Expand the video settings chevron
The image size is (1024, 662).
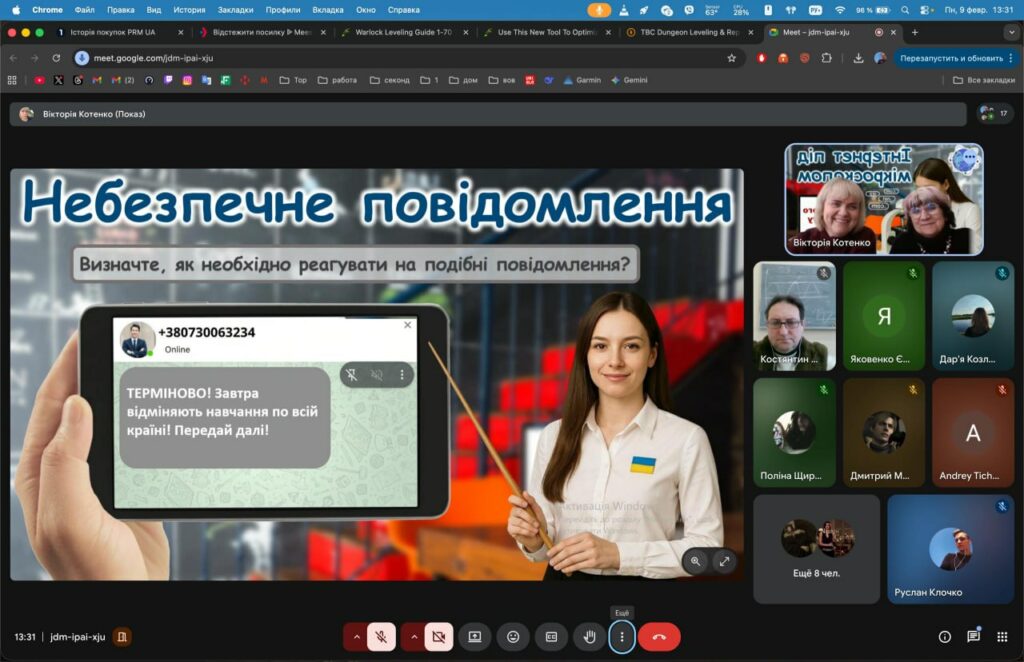(x=412, y=637)
